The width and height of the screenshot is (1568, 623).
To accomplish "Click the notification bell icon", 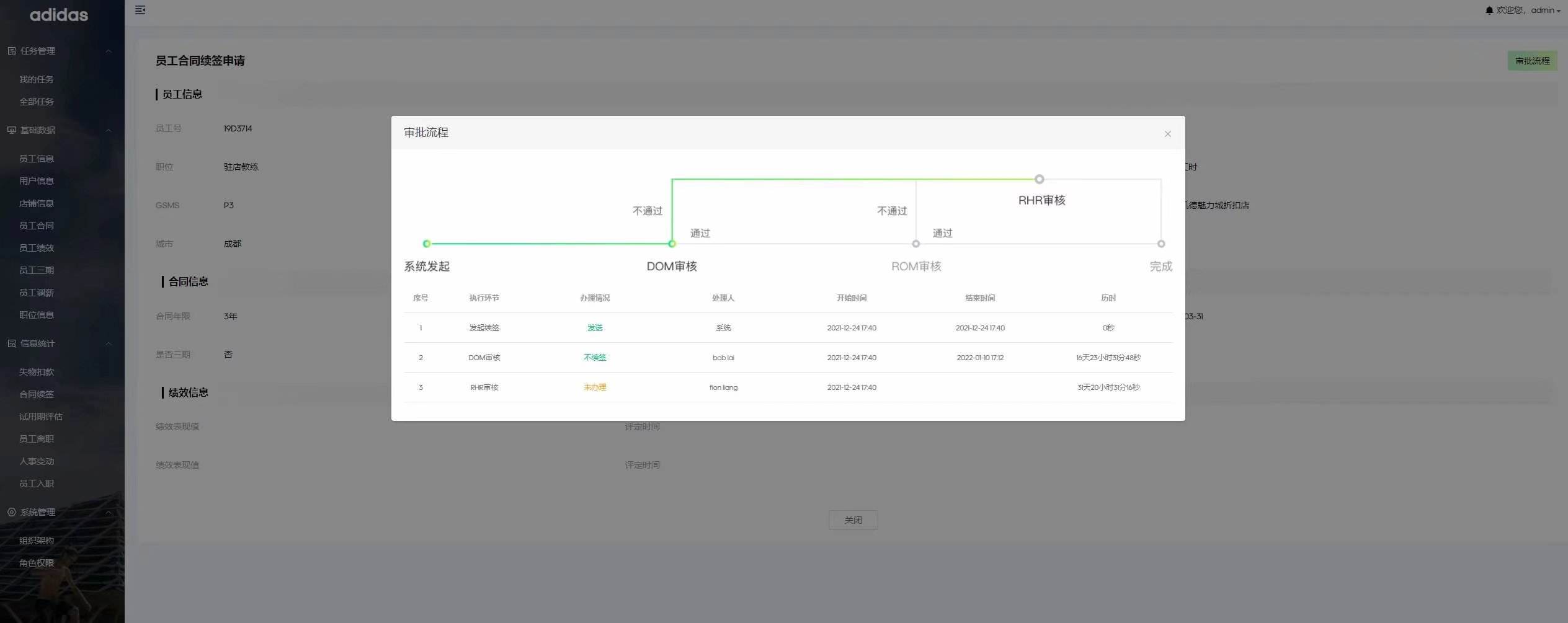I will [x=1489, y=11].
